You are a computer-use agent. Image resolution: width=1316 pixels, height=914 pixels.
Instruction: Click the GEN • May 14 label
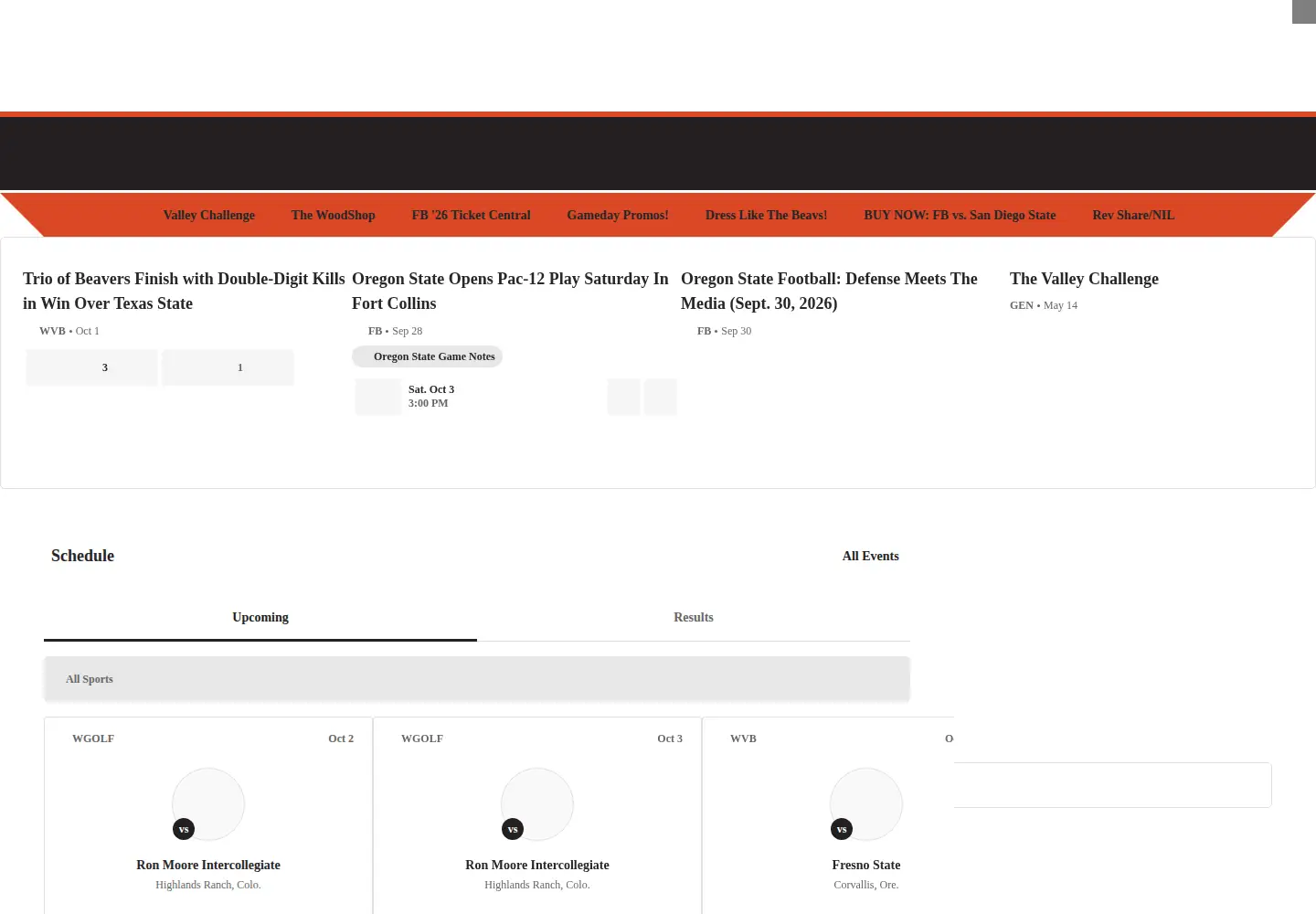point(1044,305)
